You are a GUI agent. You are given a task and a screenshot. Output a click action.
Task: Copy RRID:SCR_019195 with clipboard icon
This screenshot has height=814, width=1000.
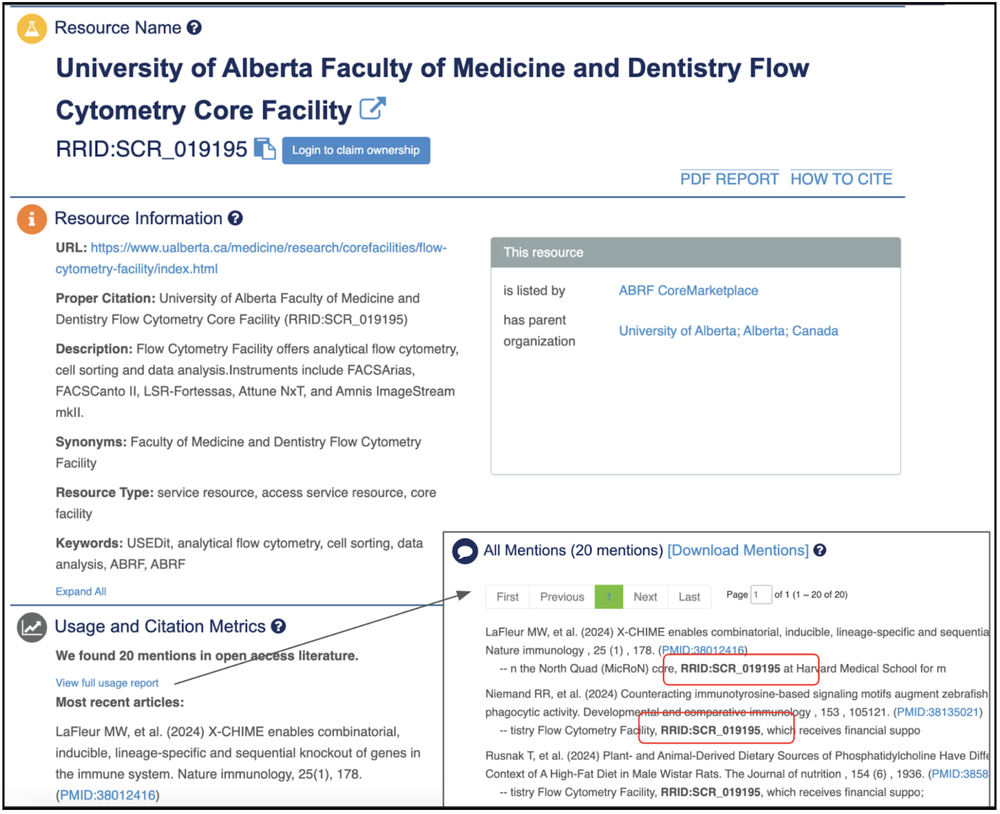pos(265,149)
